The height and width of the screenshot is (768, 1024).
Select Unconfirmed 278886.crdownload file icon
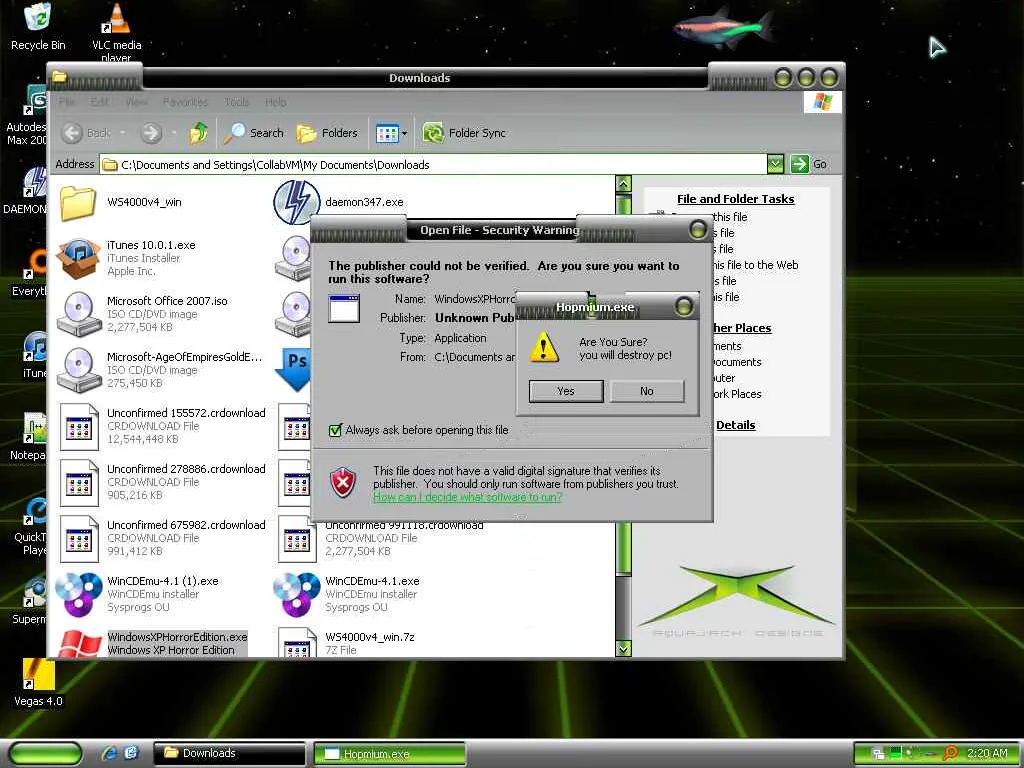coord(79,483)
